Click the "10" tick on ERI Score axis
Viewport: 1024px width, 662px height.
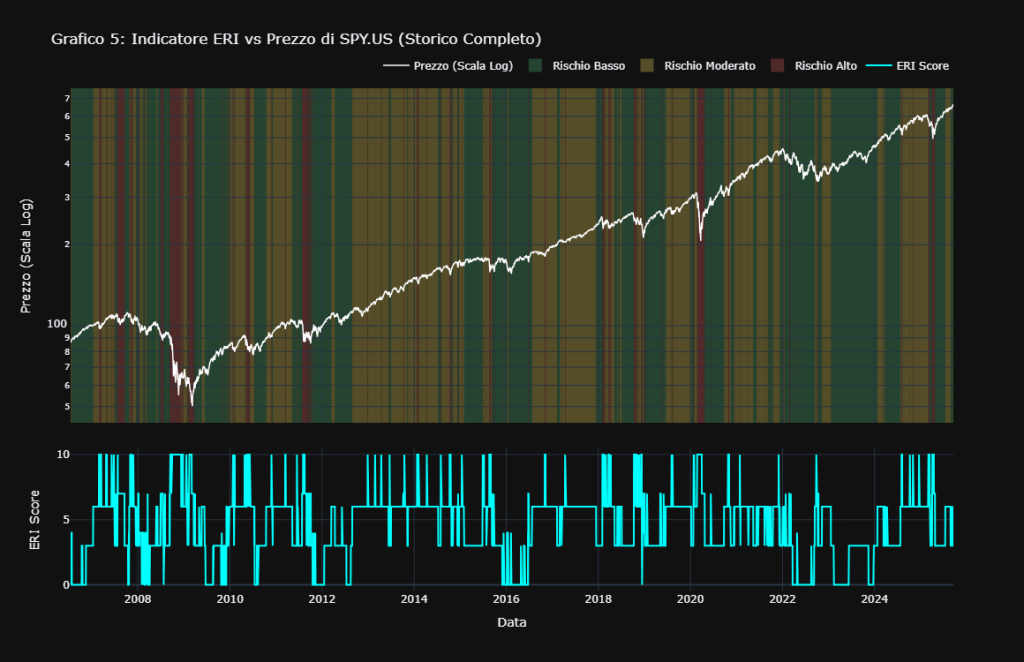coord(61,454)
